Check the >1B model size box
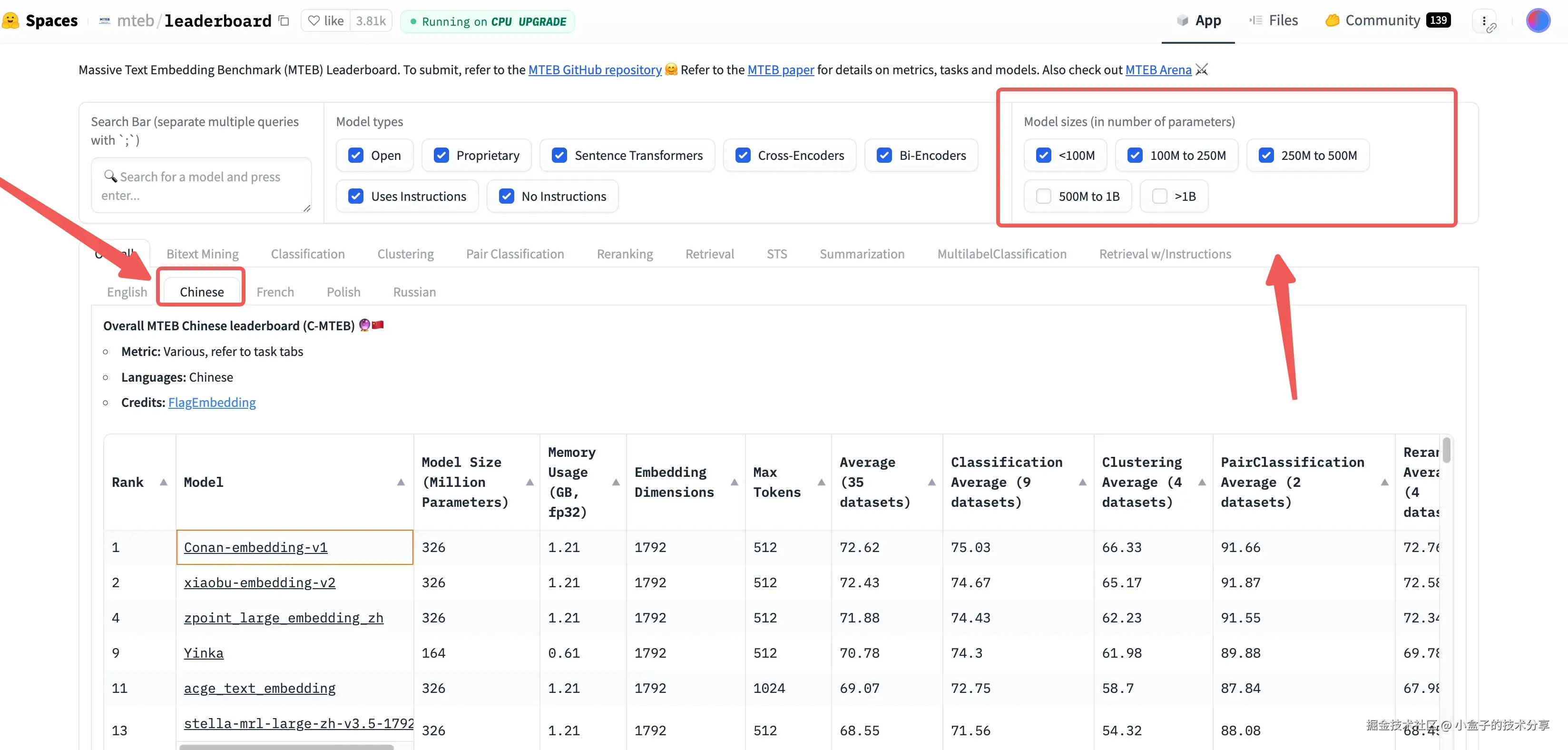Screen dimensions: 1568x750 1159,196
